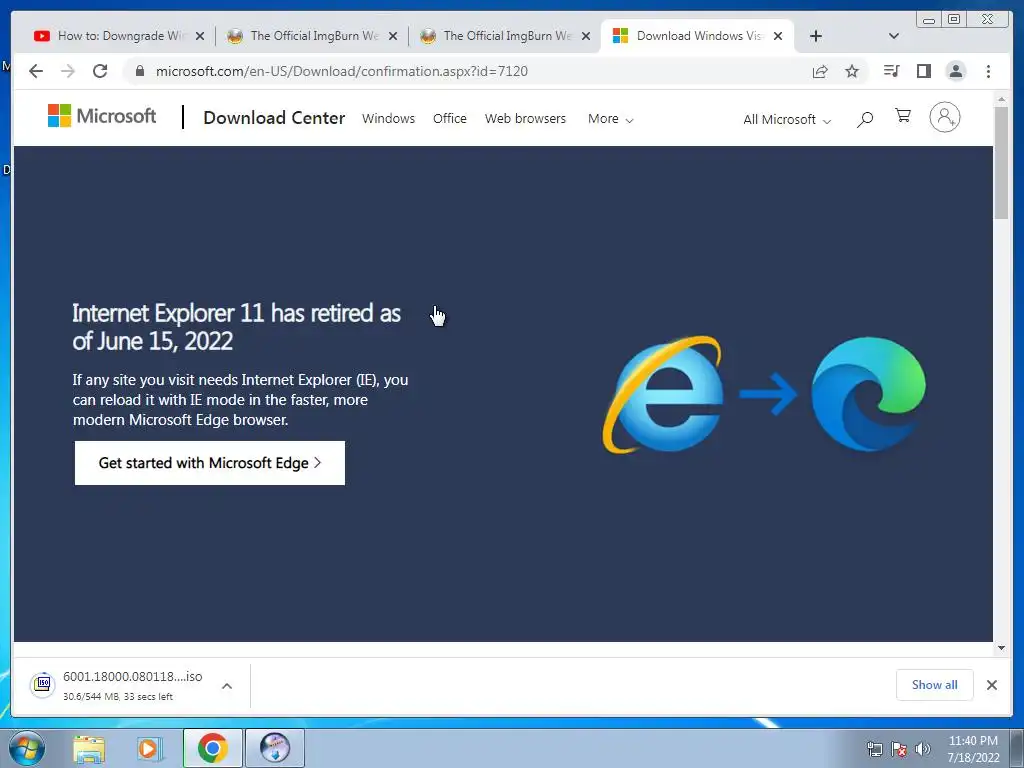Open the ImgBurn taskbar icon
Viewport: 1024px width, 768px height.
click(x=275, y=748)
